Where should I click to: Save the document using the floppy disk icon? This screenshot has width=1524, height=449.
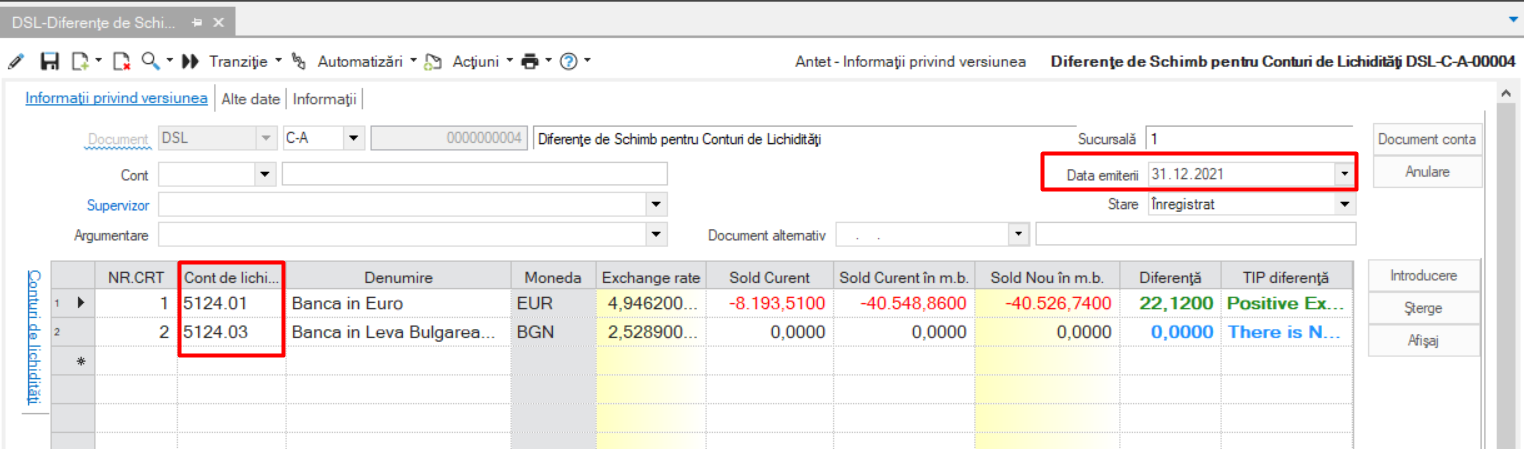pyautogui.click(x=49, y=62)
